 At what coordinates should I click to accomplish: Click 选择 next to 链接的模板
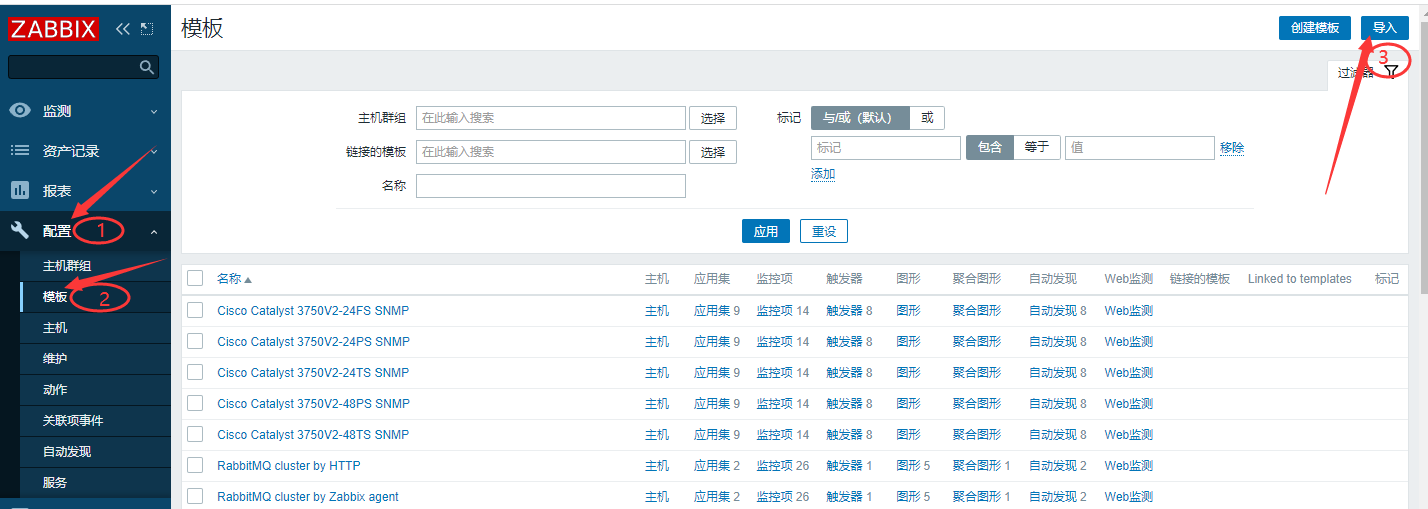pos(713,152)
